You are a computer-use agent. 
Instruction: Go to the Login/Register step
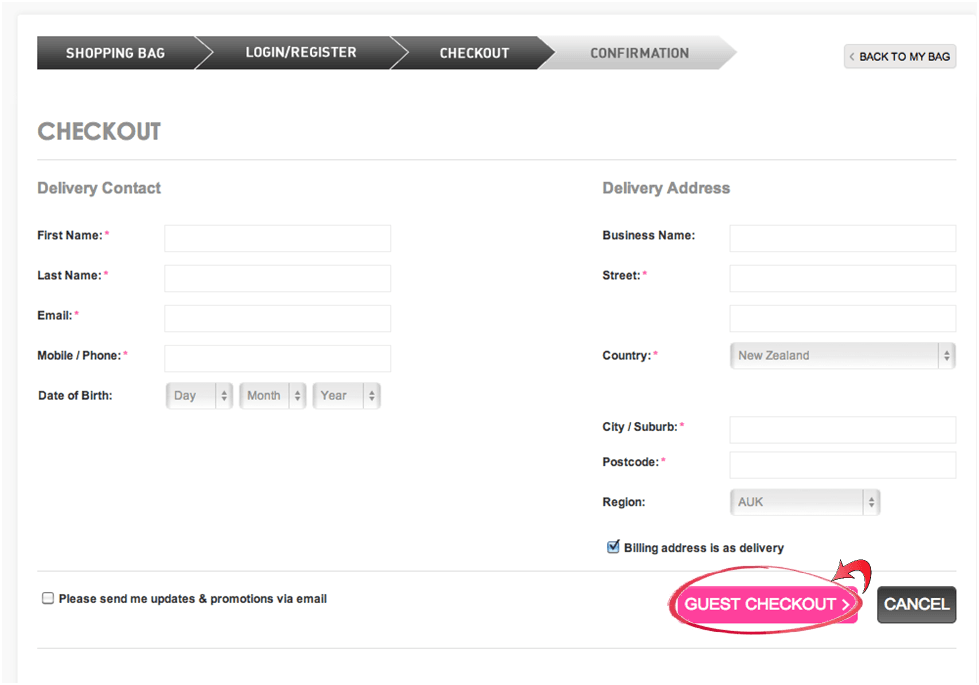click(301, 53)
